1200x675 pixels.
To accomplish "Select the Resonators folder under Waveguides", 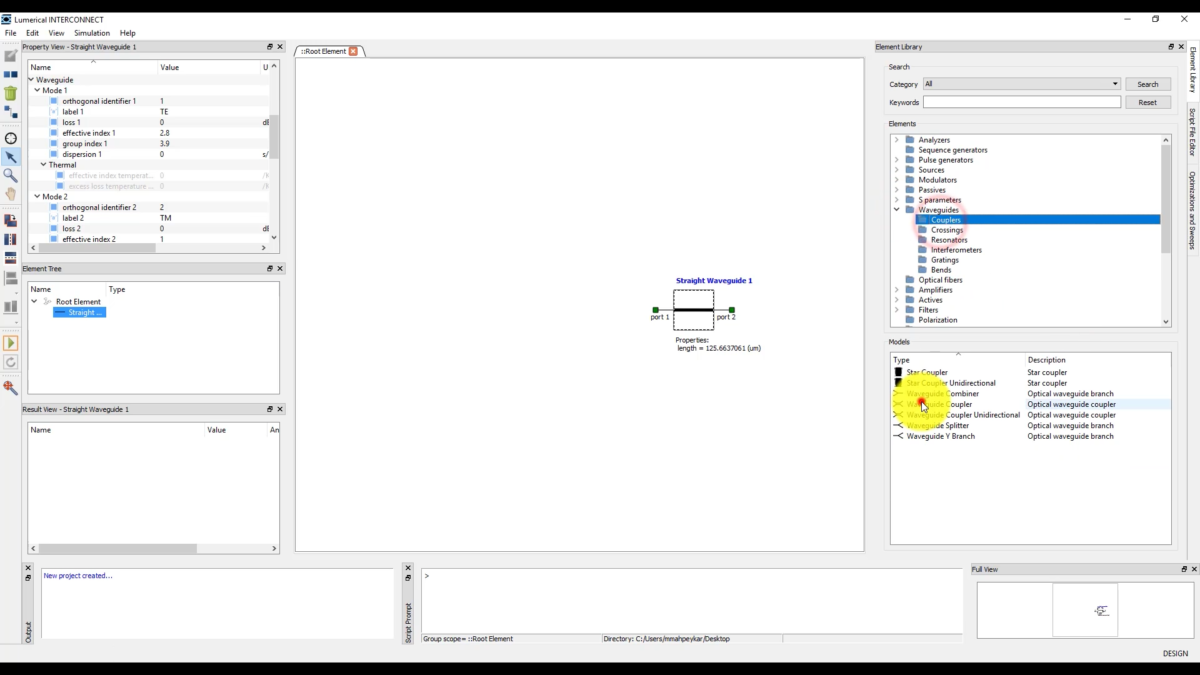I will 949,240.
